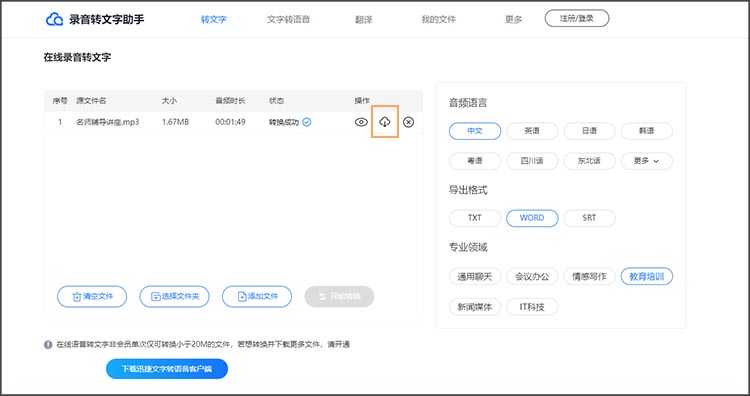Screen dimensions: 750x396
Task: Switch to the 文字转语音 tab
Action: coord(288,20)
